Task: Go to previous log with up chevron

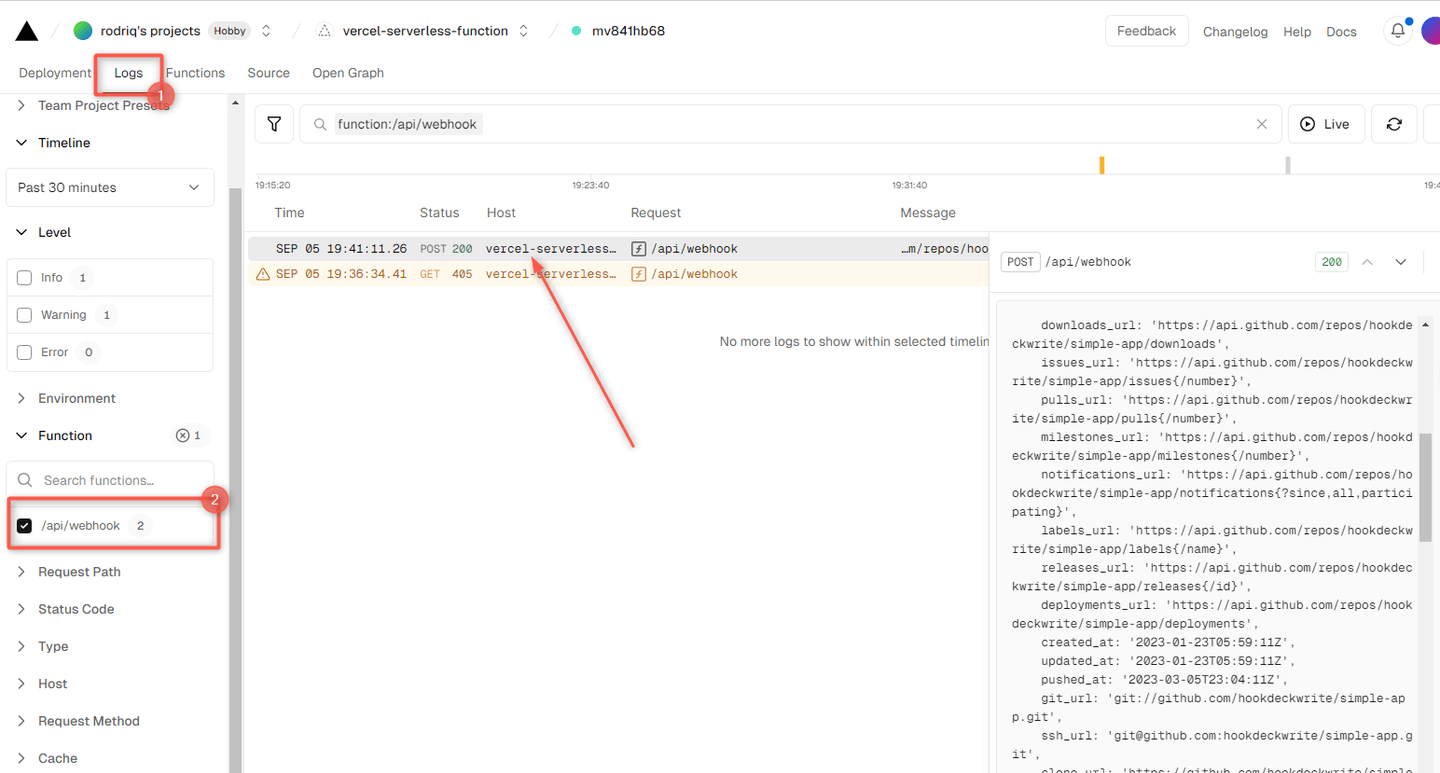Action: 1367,262
